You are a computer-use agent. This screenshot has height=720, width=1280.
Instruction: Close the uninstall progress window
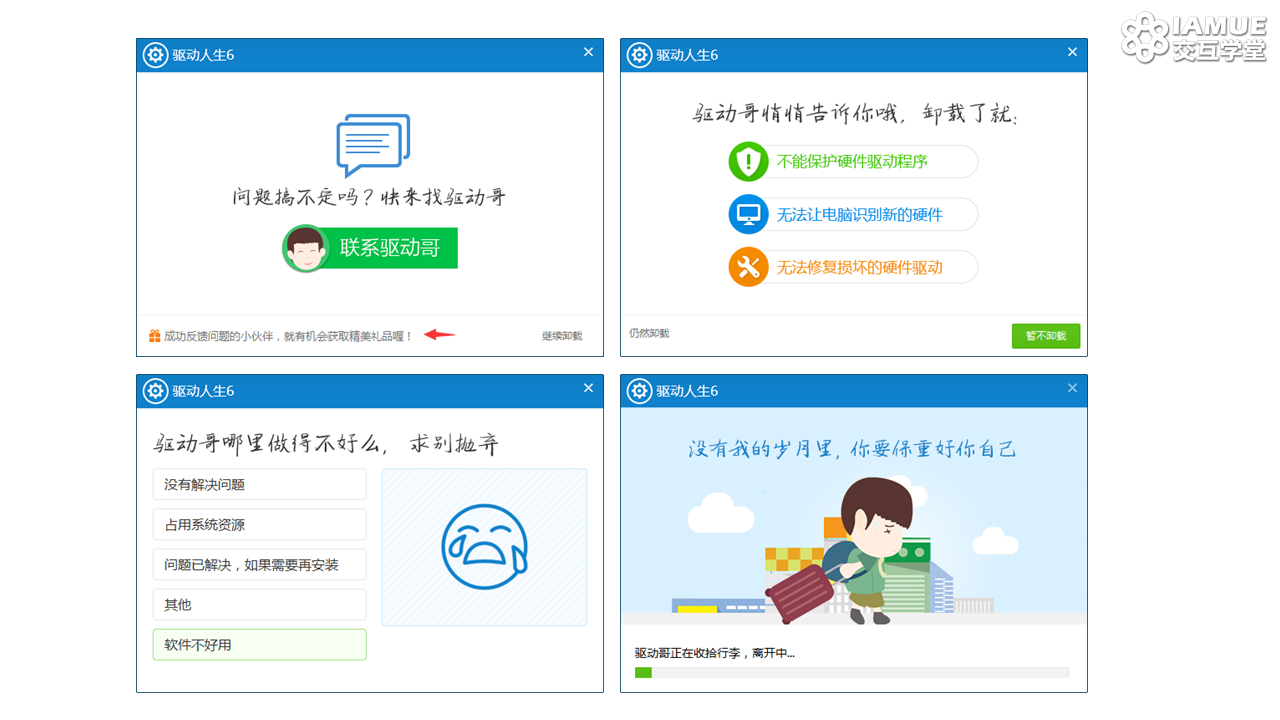(1072, 388)
